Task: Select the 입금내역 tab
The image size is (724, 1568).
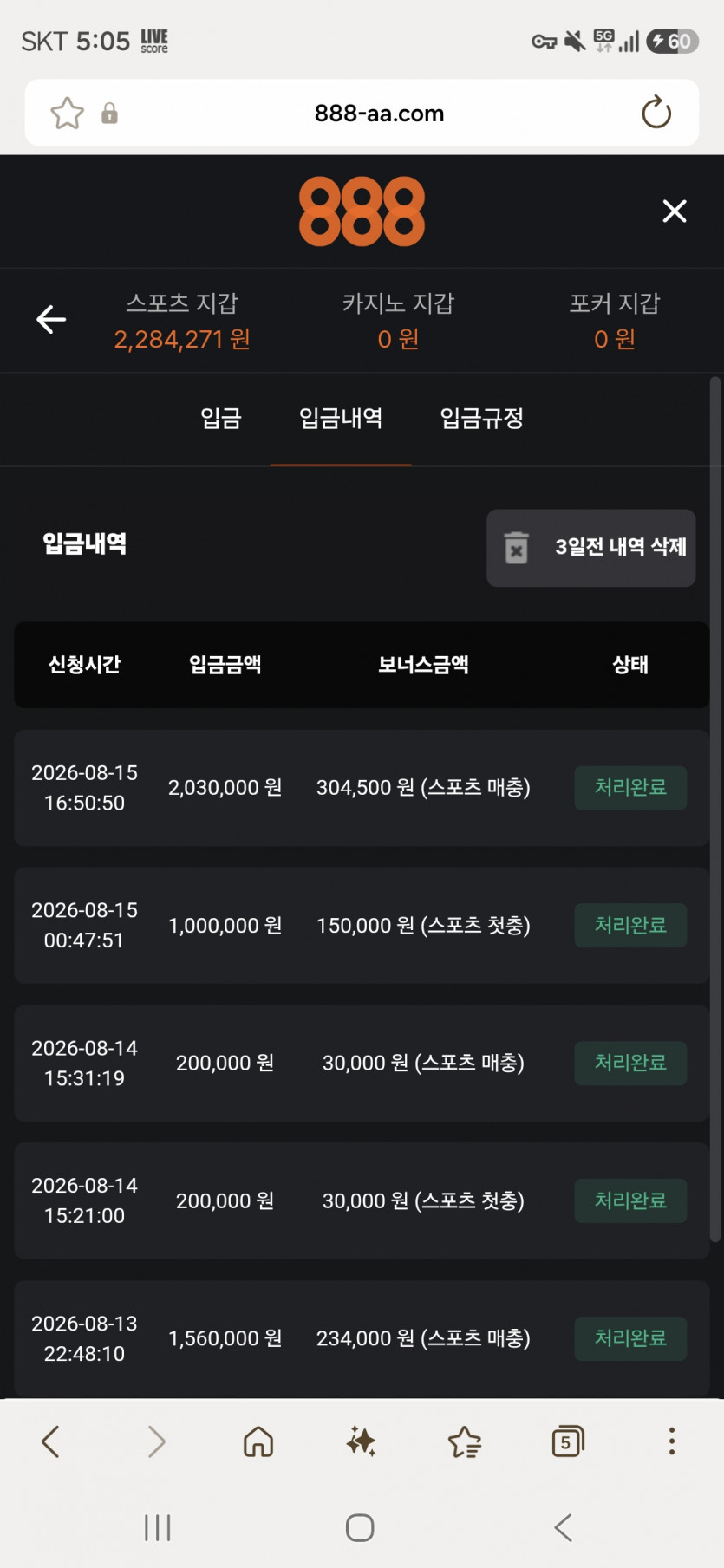Action: 341,419
